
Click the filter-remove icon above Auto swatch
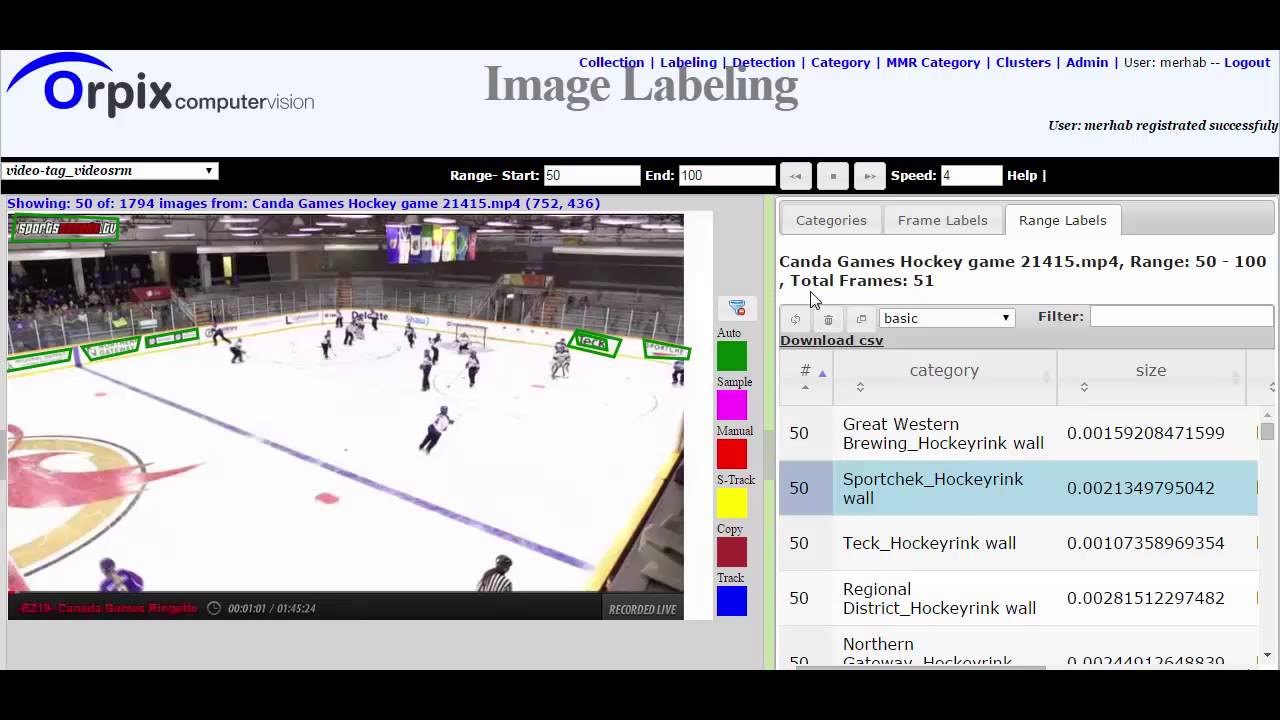(x=737, y=308)
